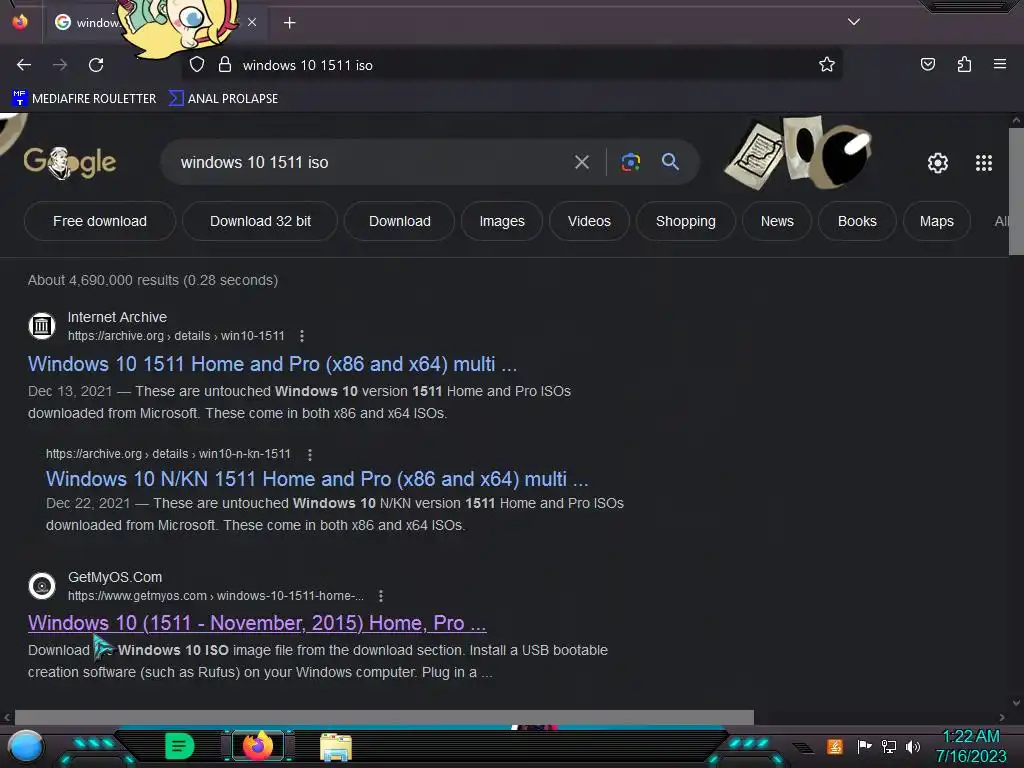Image resolution: width=1024 pixels, height=768 pixels.
Task: Click the Firefox taskbar icon
Action: [257, 746]
